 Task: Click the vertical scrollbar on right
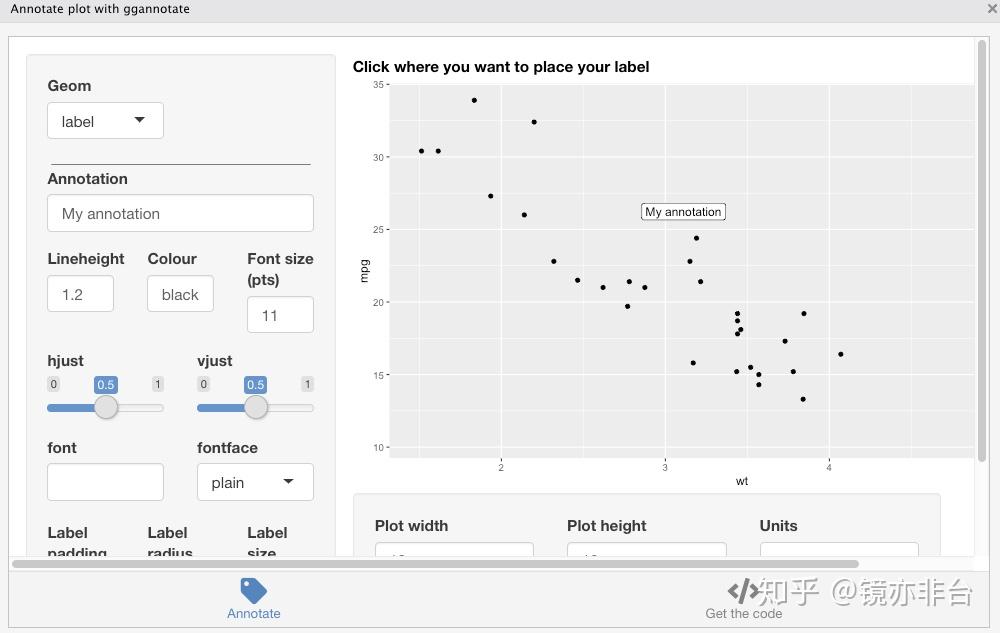[x=982, y=250]
